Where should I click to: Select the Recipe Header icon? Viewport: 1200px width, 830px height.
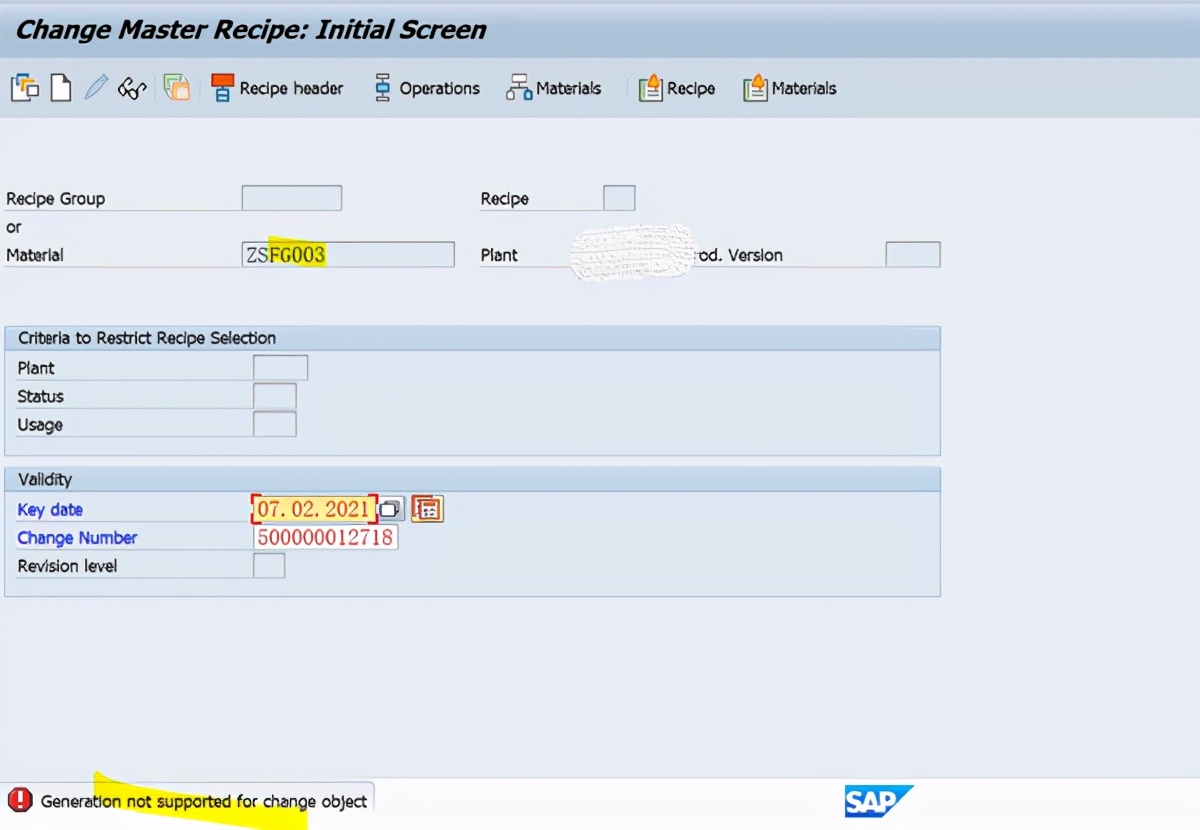[x=277, y=88]
